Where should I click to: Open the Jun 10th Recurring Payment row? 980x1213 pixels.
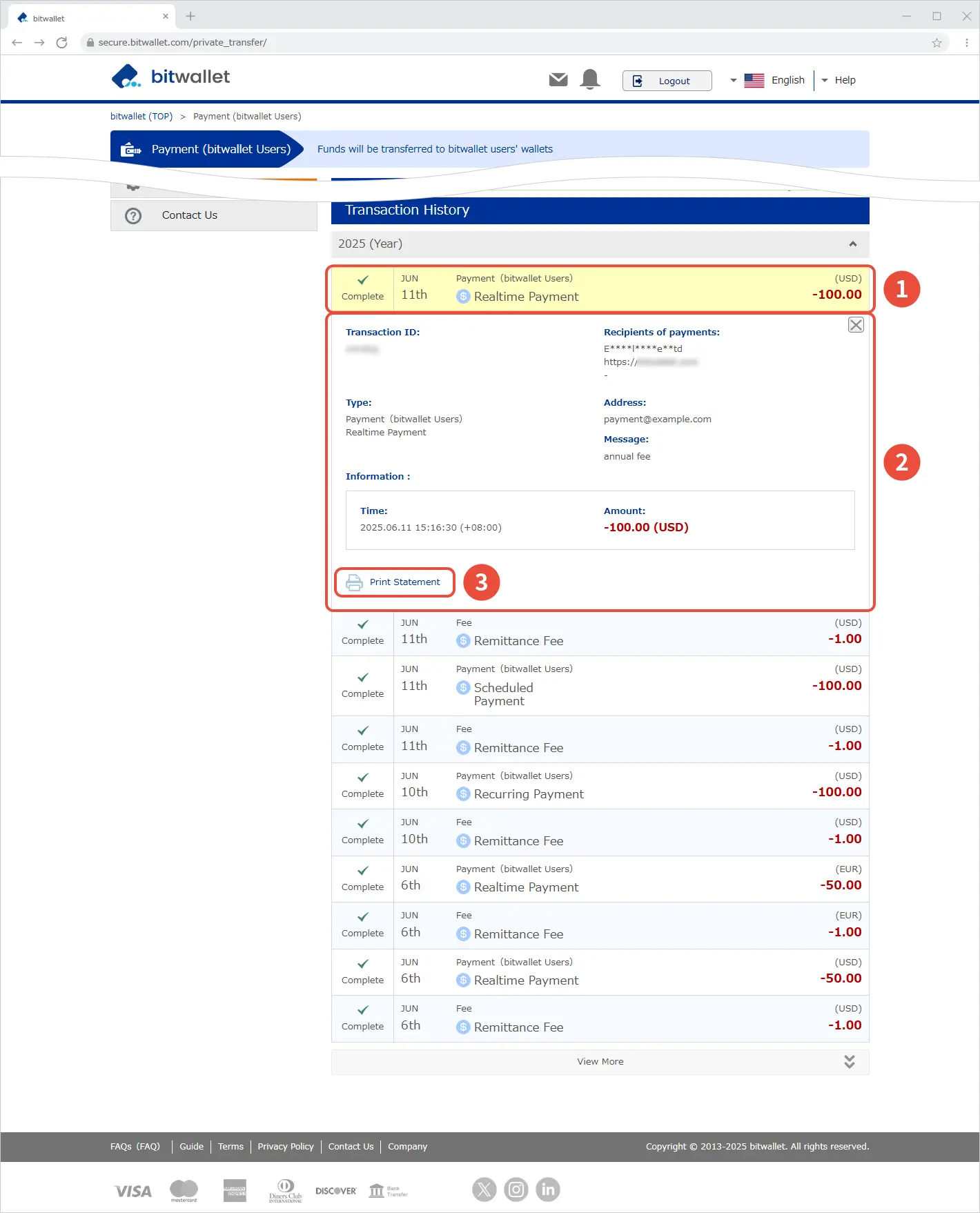tap(600, 786)
